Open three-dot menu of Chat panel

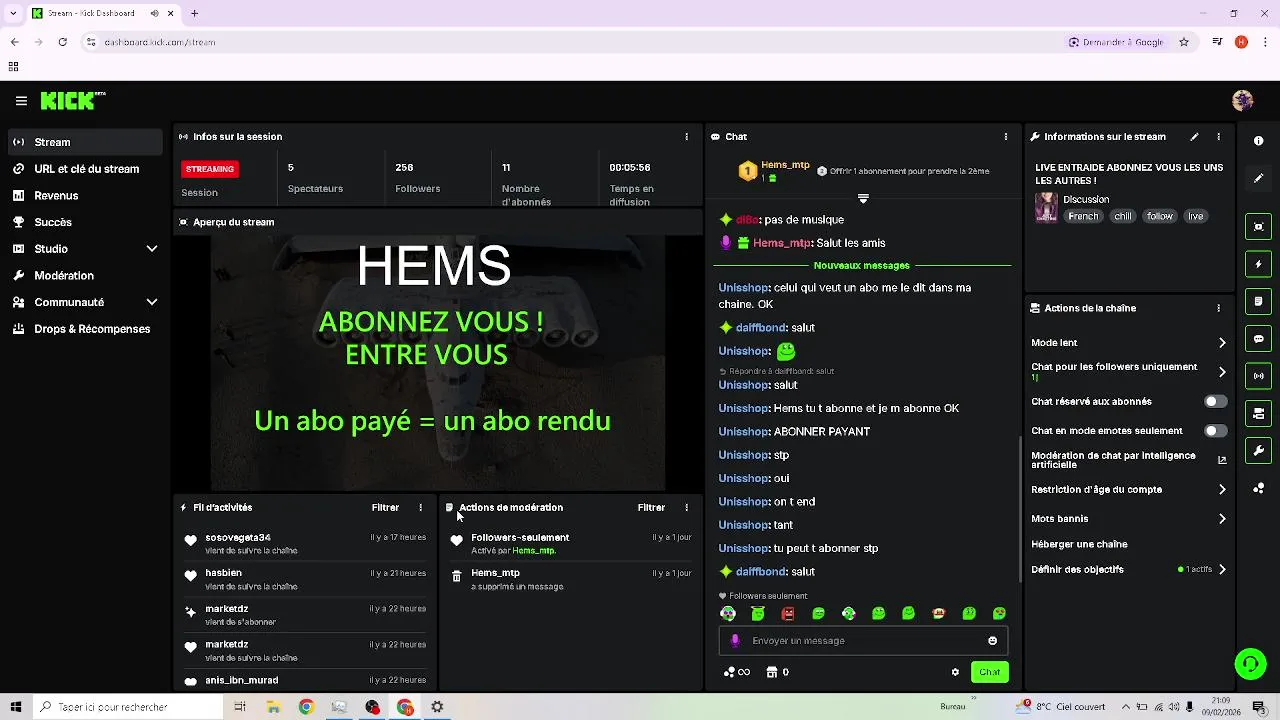(x=1006, y=137)
